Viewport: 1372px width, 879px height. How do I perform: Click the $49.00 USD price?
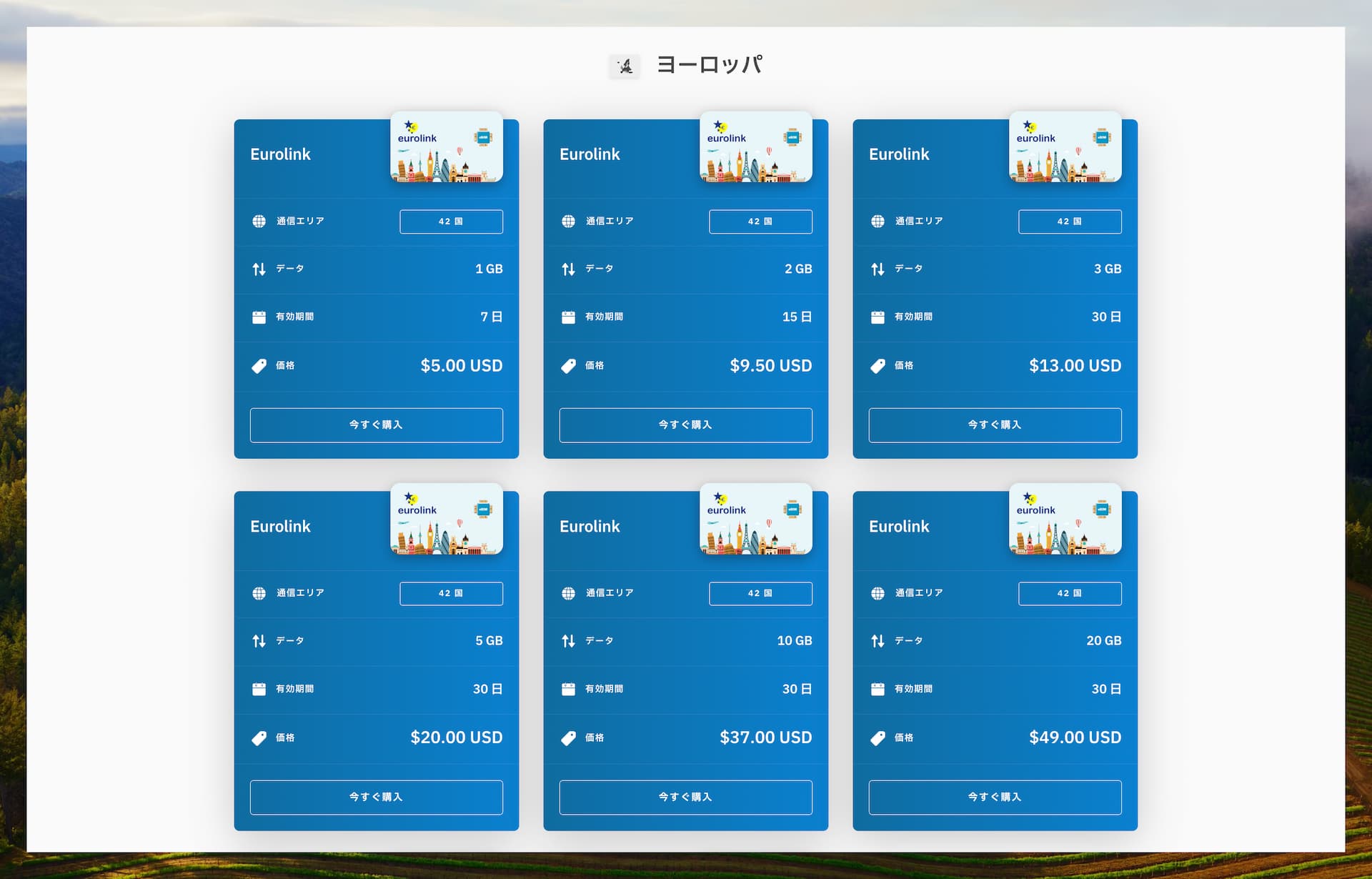(x=1075, y=738)
